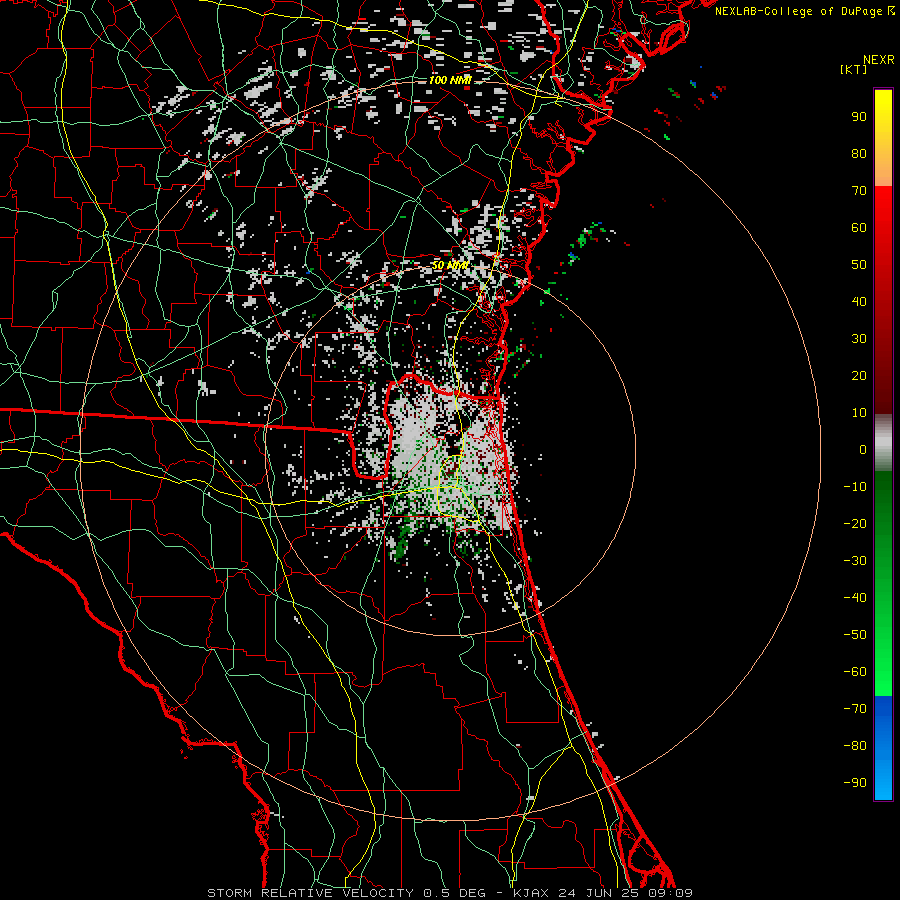The height and width of the screenshot is (900, 900).
Task: Click the -80 value on the velocity scale
Action: point(855,746)
